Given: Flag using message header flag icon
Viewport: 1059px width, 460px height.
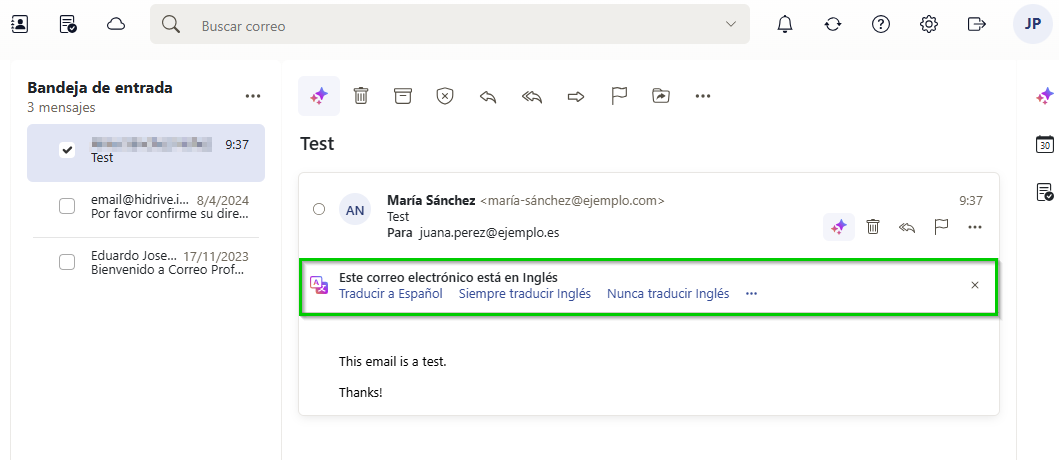Looking at the screenshot, I should click(x=941, y=227).
